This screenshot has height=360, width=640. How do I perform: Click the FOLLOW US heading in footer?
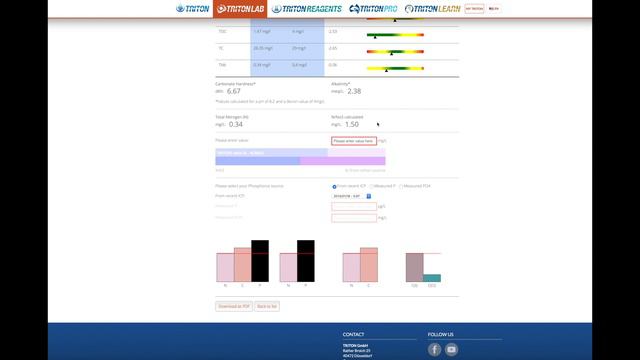pyautogui.click(x=441, y=334)
